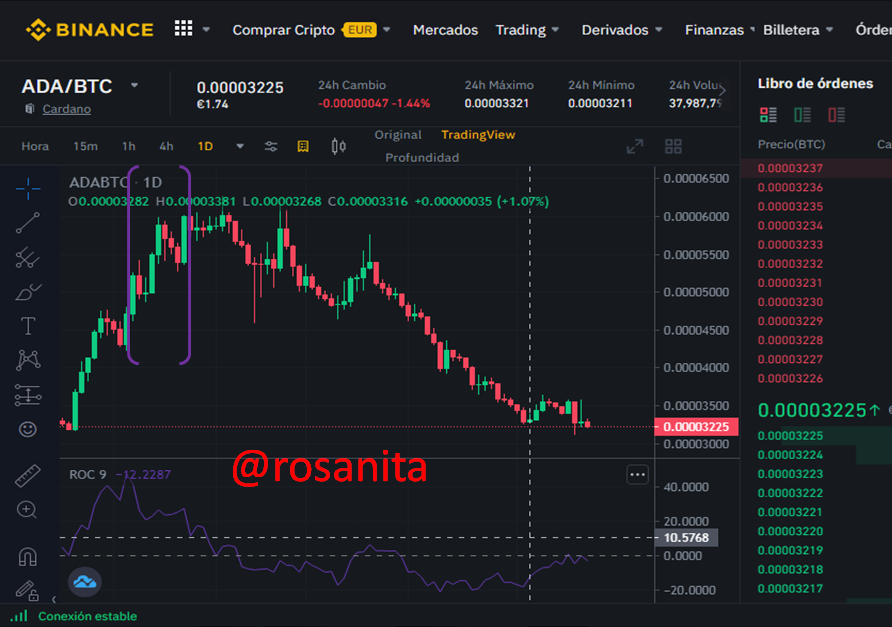Expand the Finanzas menu dropdown
The height and width of the screenshot is (627, 892).
752,28
